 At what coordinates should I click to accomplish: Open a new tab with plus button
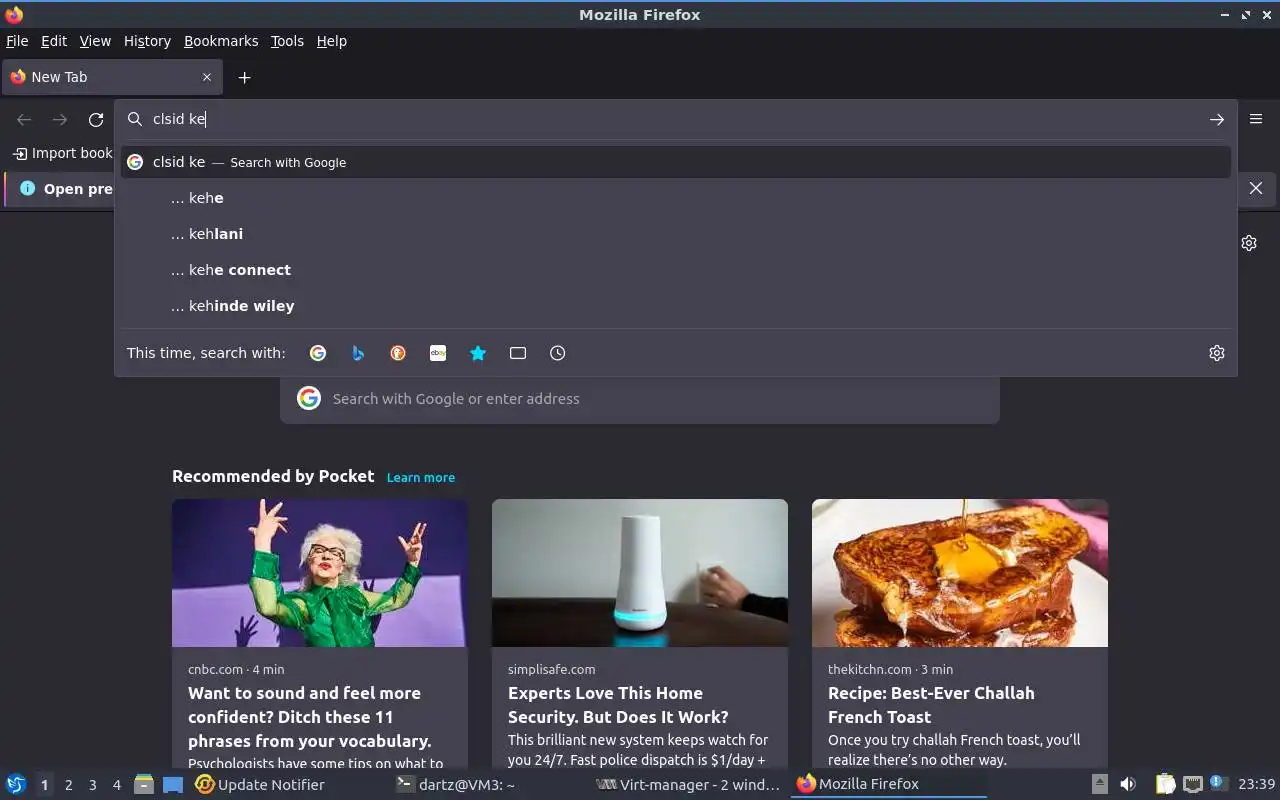[x=244, y=77]
